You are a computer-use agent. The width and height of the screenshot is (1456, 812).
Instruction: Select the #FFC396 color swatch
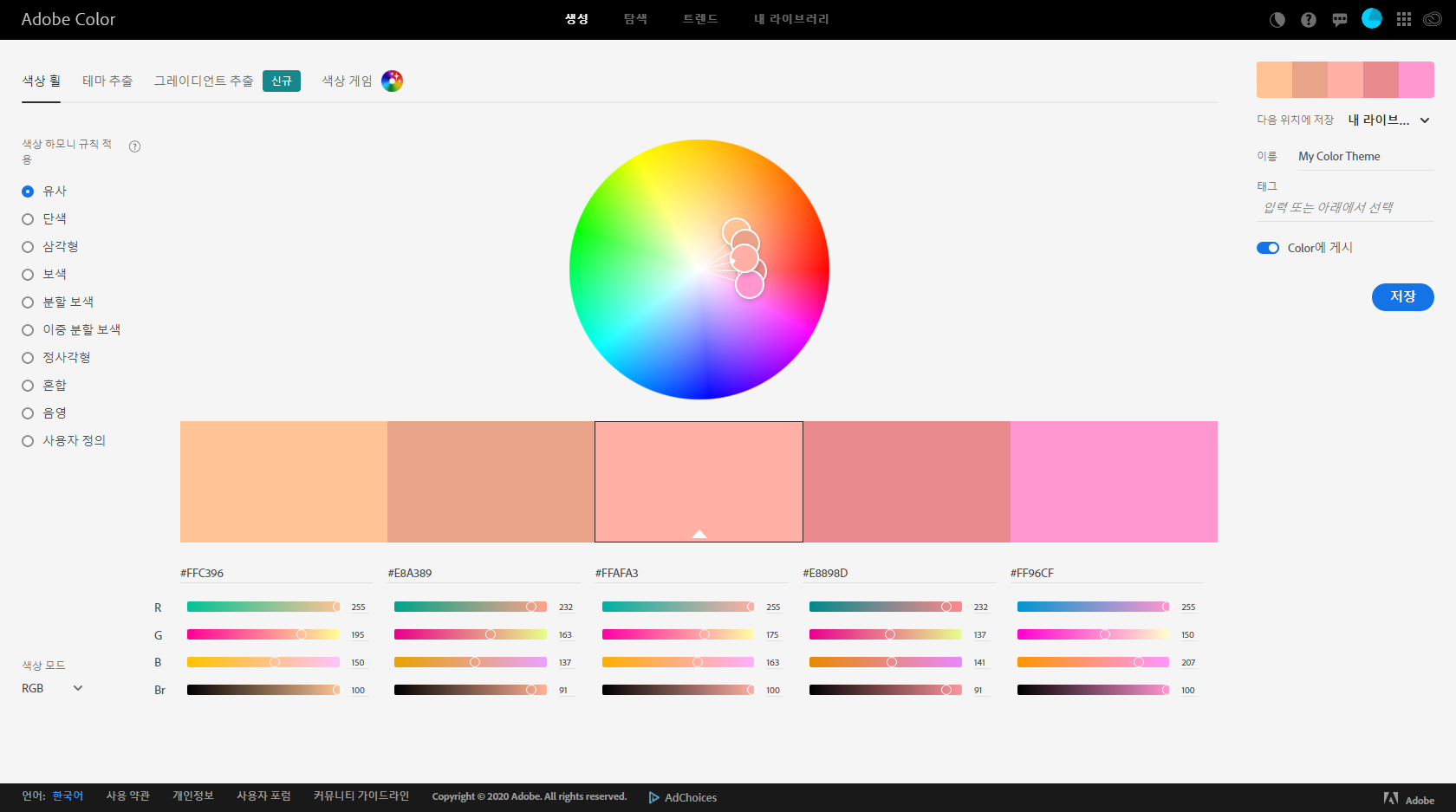point(283,482)
